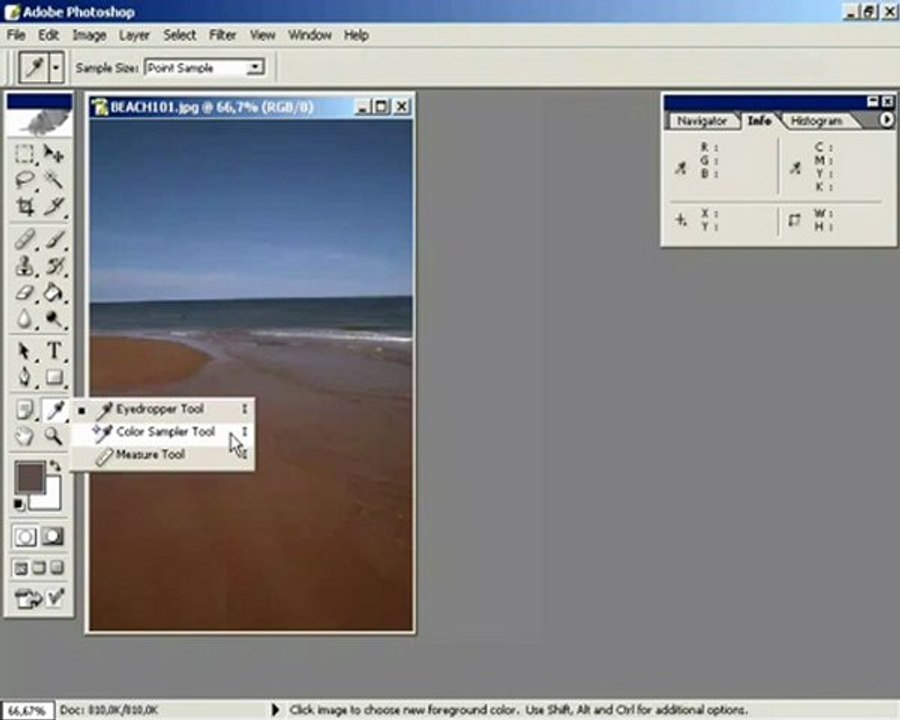Click the Adobe Online feather image
900x720 pixels.
pos(39,122)
